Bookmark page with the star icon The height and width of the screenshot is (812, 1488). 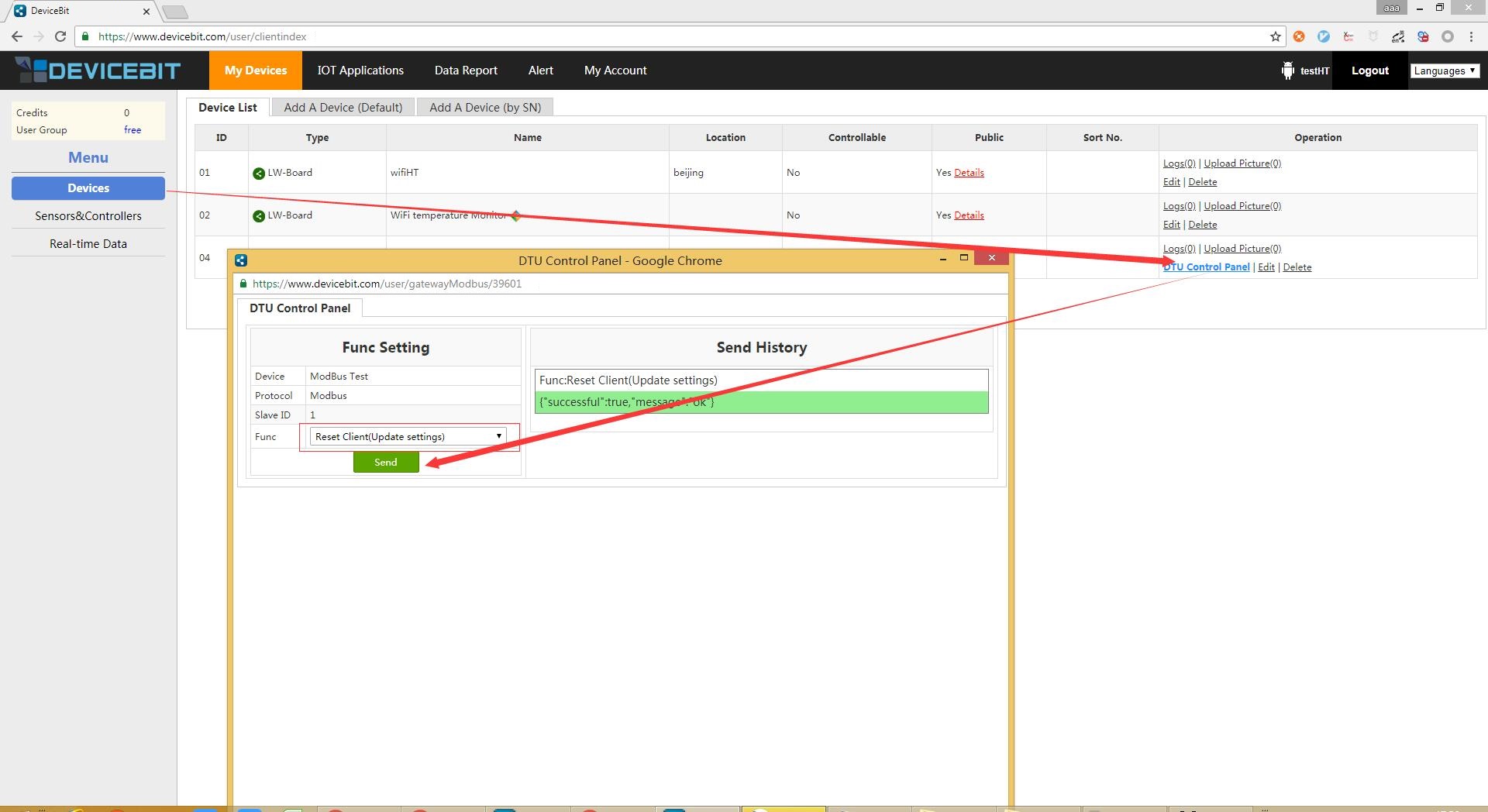[1275, 36]
